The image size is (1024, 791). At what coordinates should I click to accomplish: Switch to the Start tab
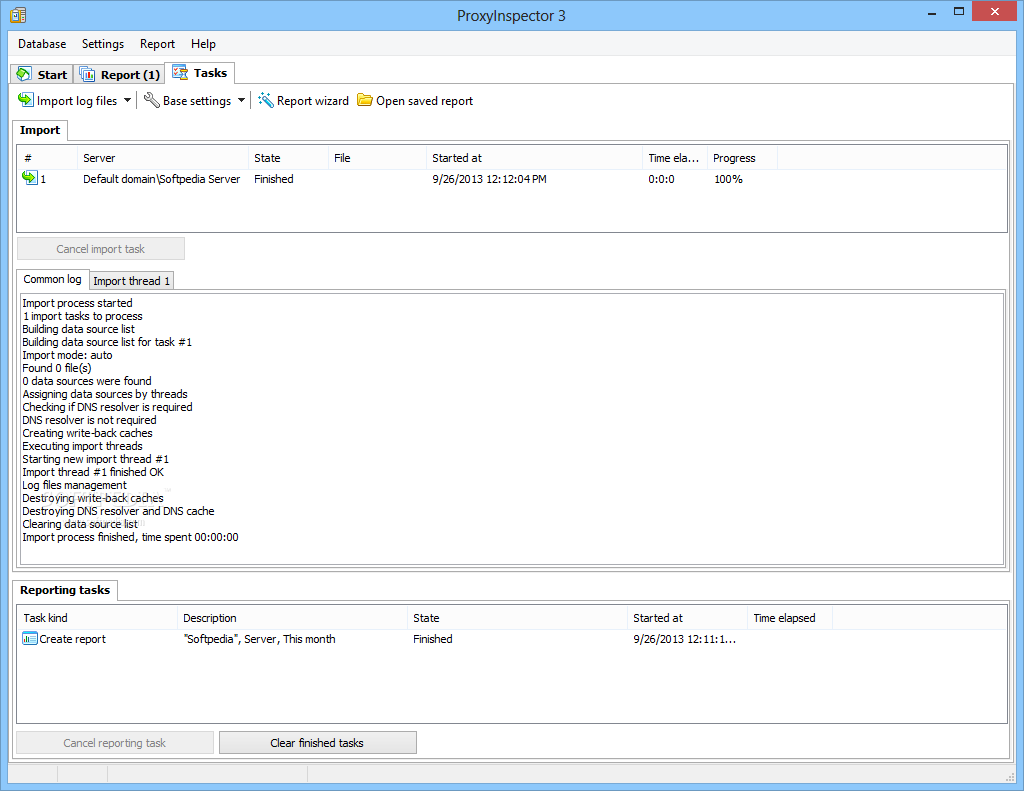[42, 74]
